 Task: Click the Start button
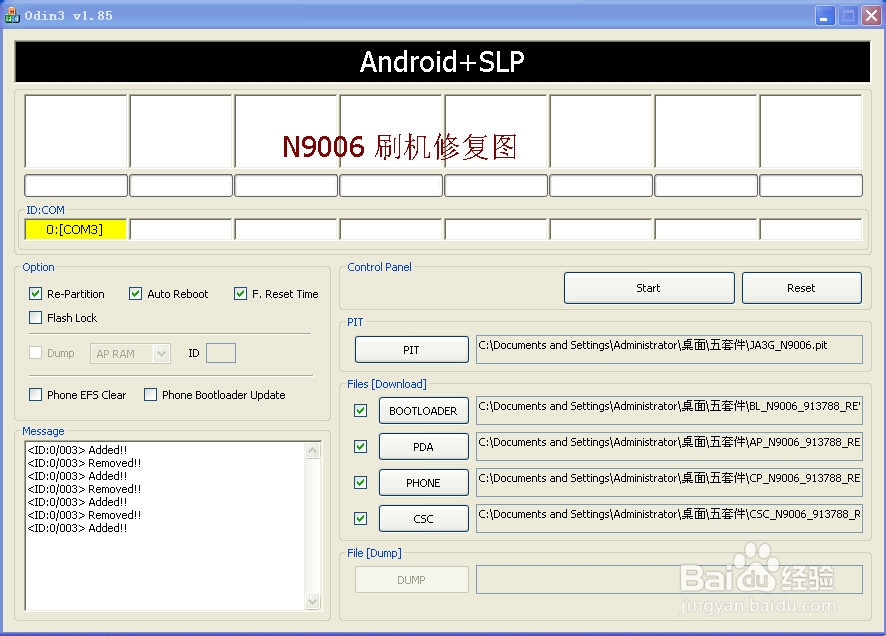point(649,288)
